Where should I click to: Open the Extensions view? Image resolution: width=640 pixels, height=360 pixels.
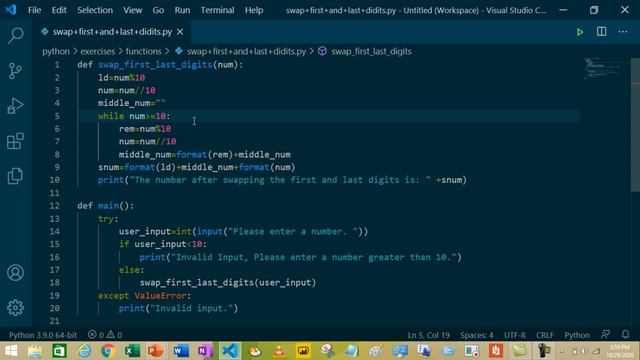(x=15, y=141)
